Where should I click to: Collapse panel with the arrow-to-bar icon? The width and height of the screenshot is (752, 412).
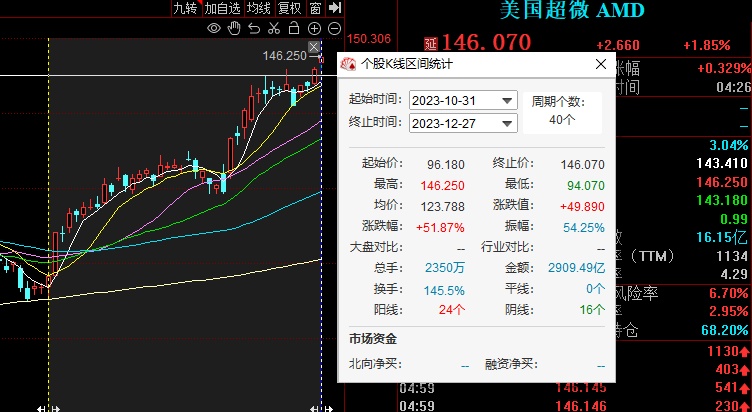coord(335,8)
